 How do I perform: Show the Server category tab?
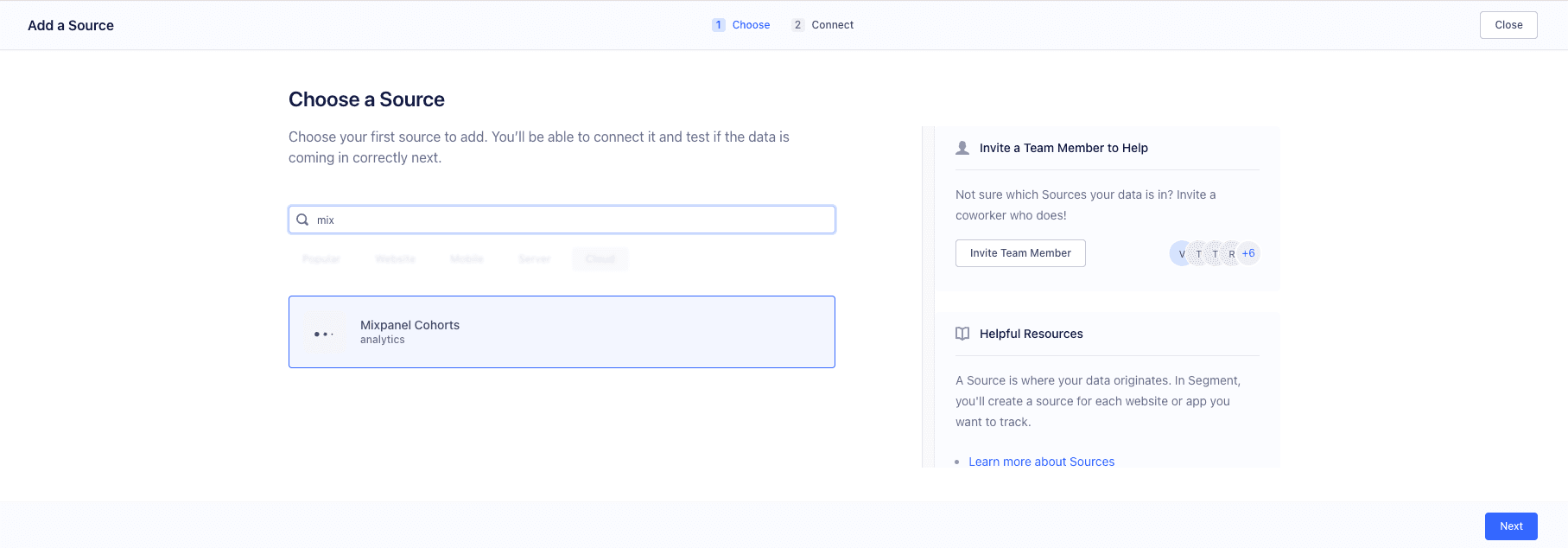[534, 259]
